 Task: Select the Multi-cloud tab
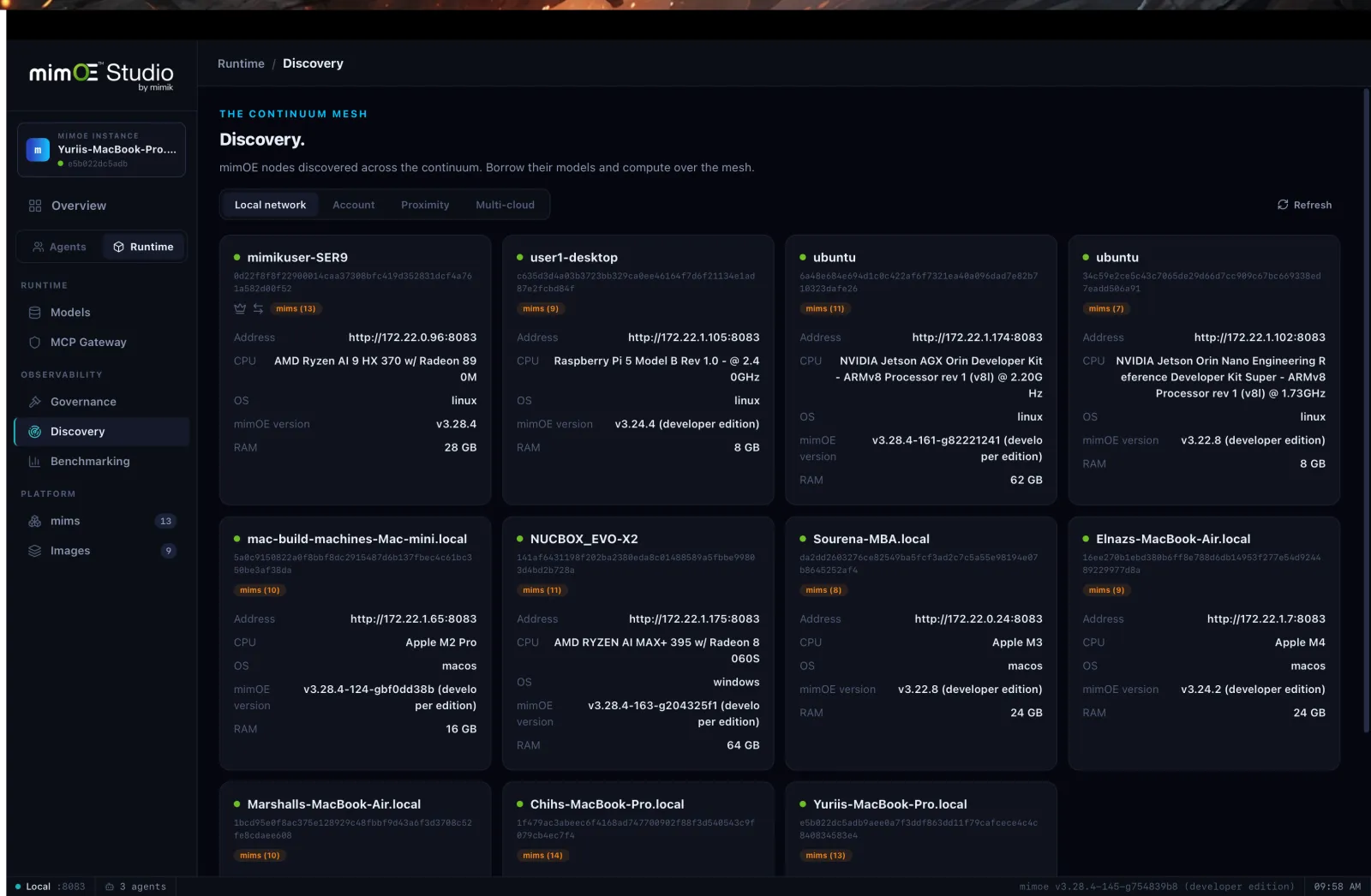coord(505,205)
